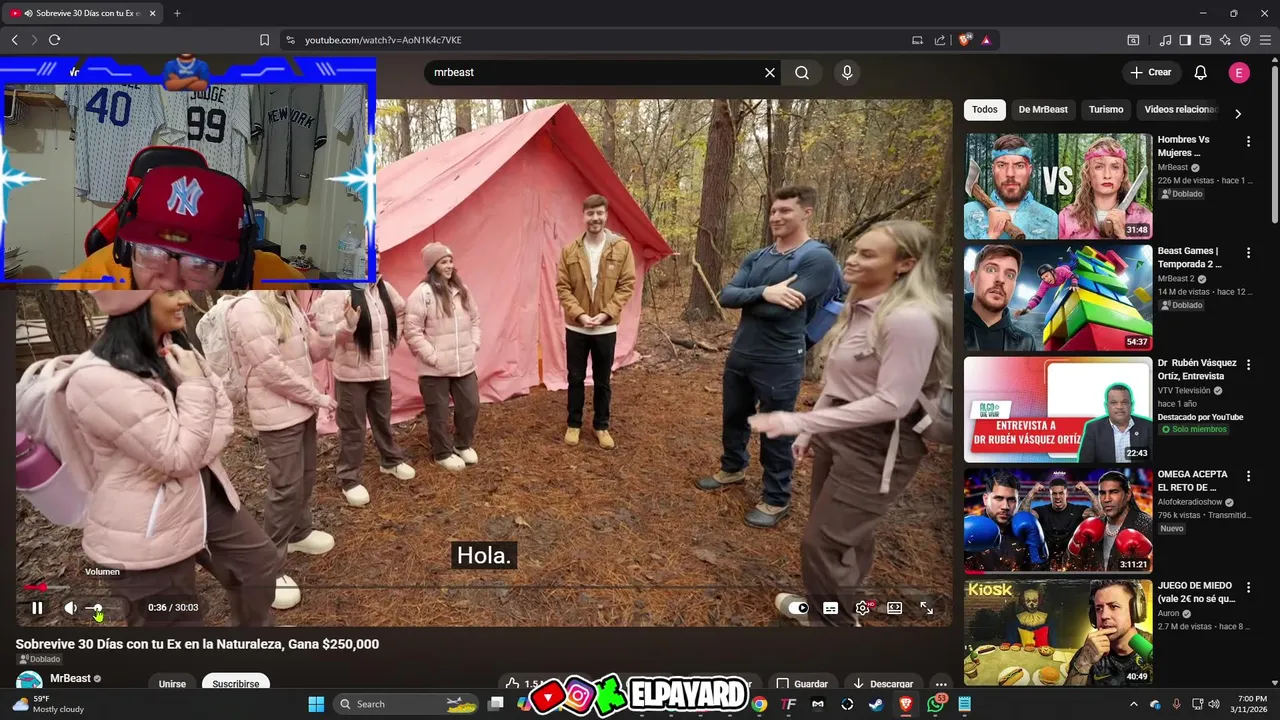Open a new browser tab
The height and width of the screenshot is (720, 1280).
pyautogui.click(x=177, y=13)
